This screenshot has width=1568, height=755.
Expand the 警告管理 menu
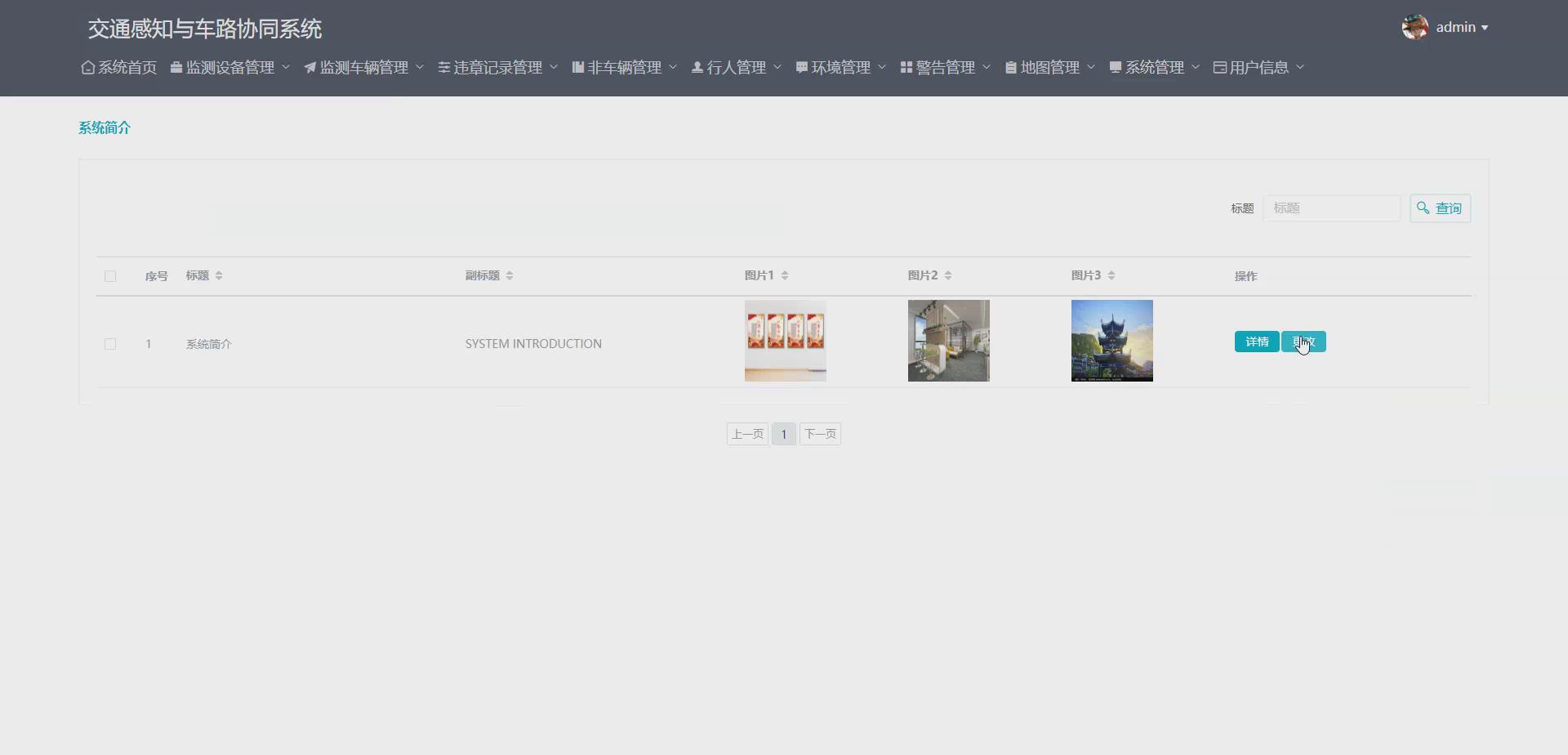(944, 67)
